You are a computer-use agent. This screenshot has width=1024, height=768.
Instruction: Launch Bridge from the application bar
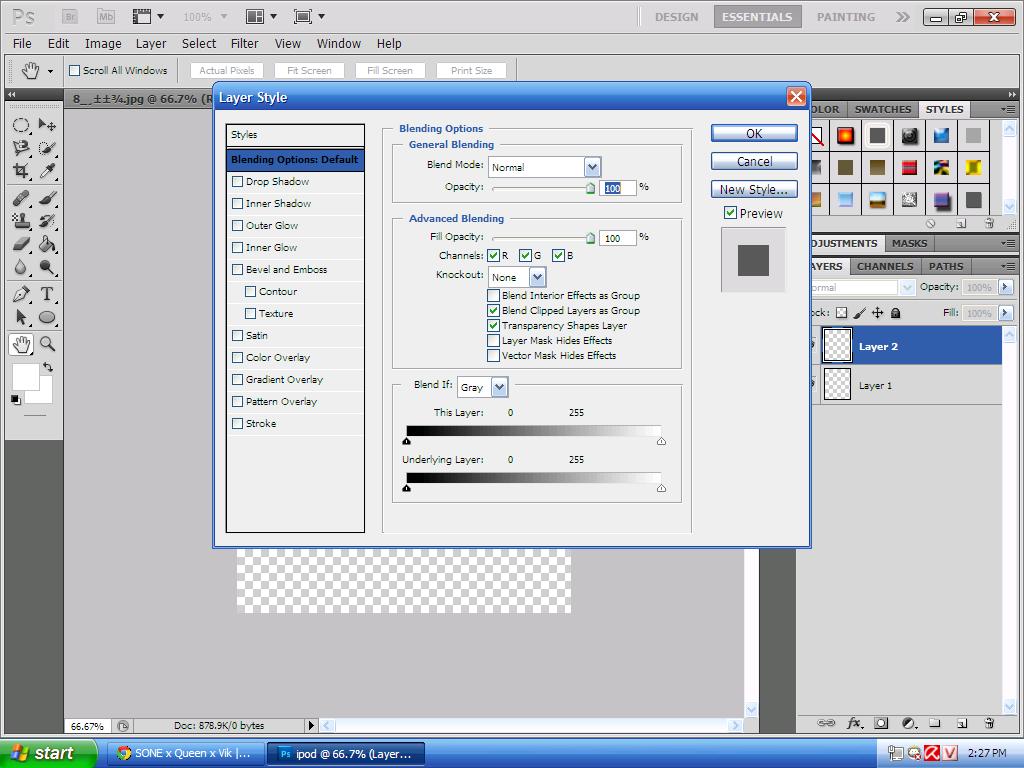69,16
